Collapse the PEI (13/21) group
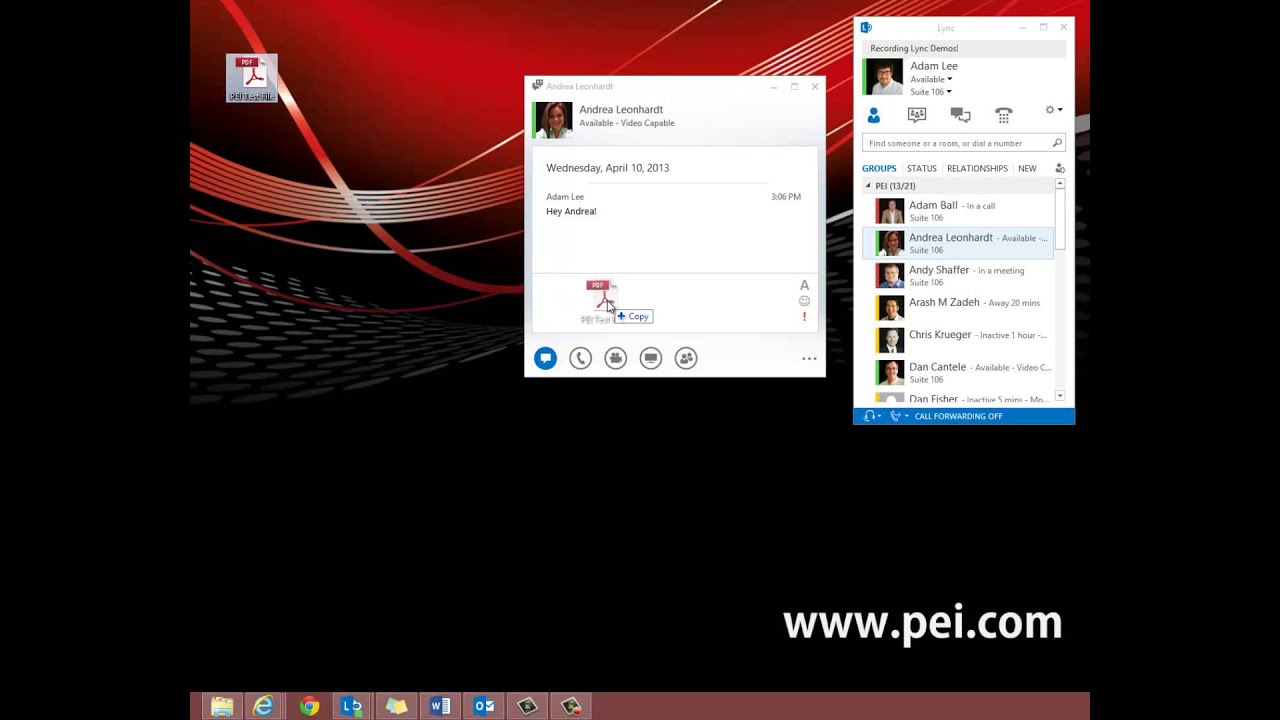This screenshot has height=720, width=1280. (868, 186)
